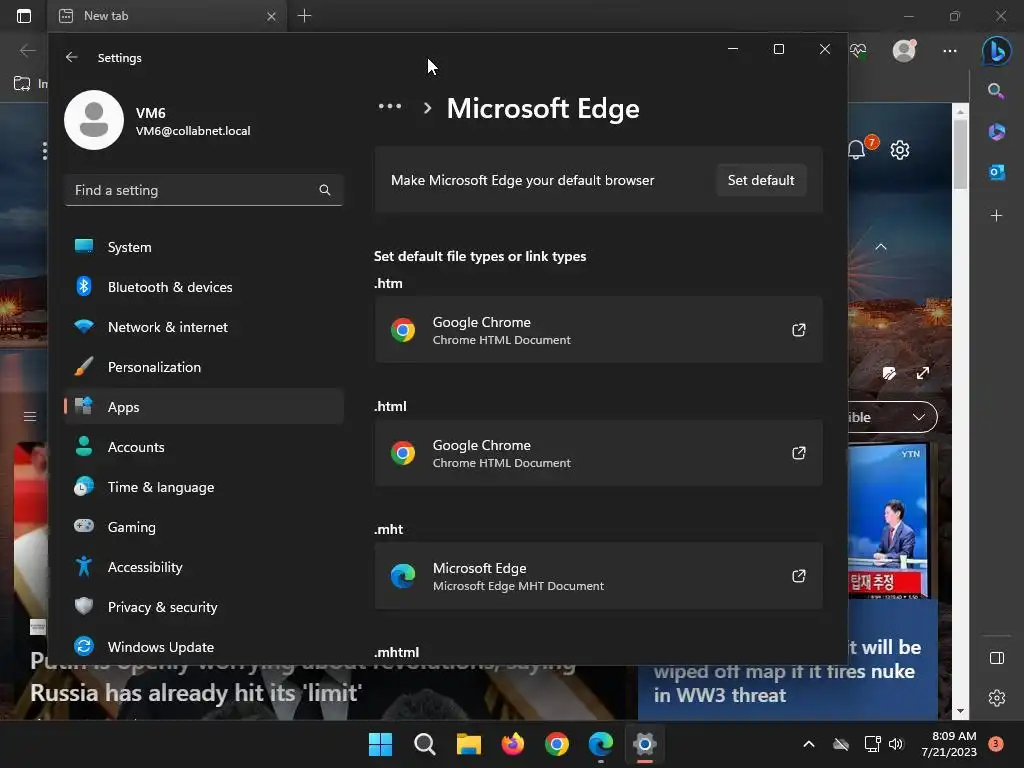Open Edge browser essentials heart icon

pyautogui.click(x=858, y=51)
